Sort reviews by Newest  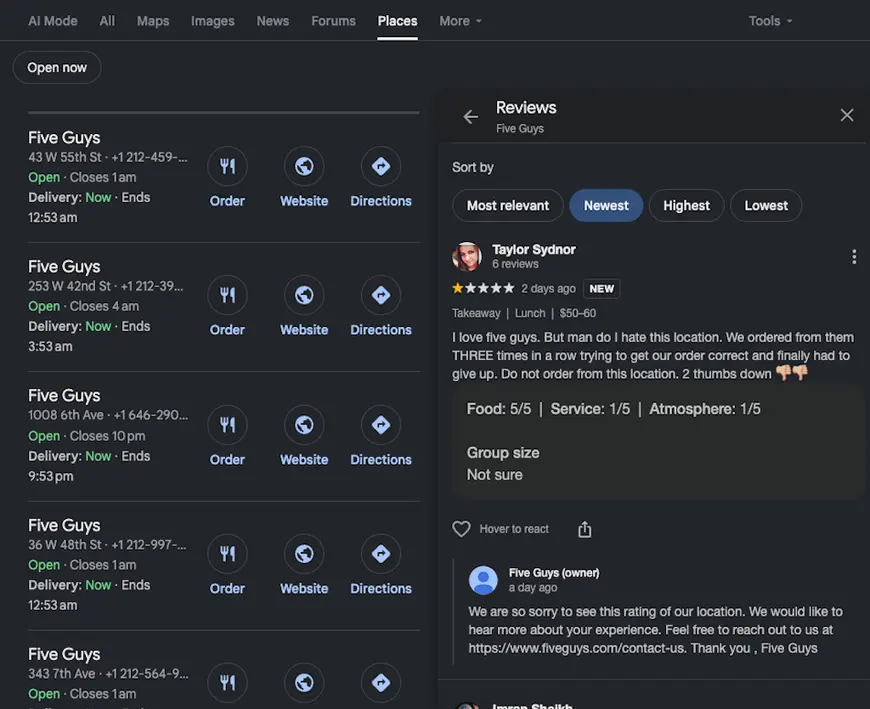point(606,205)
